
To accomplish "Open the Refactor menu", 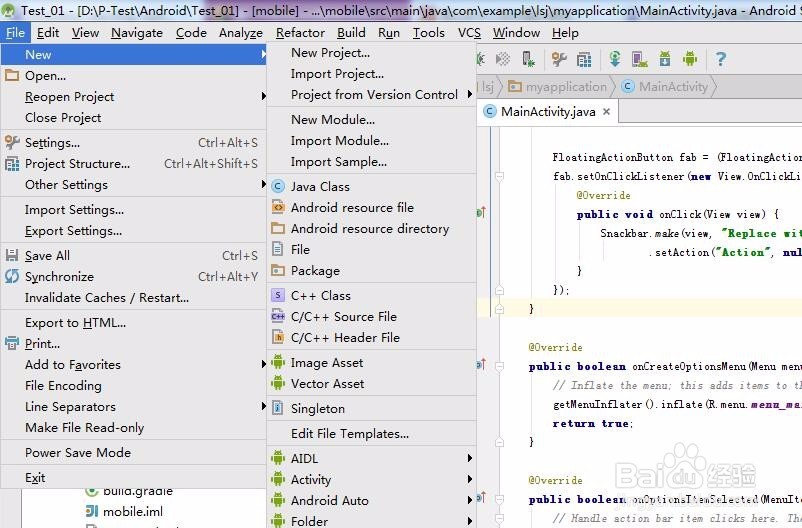I will [300, 33].
